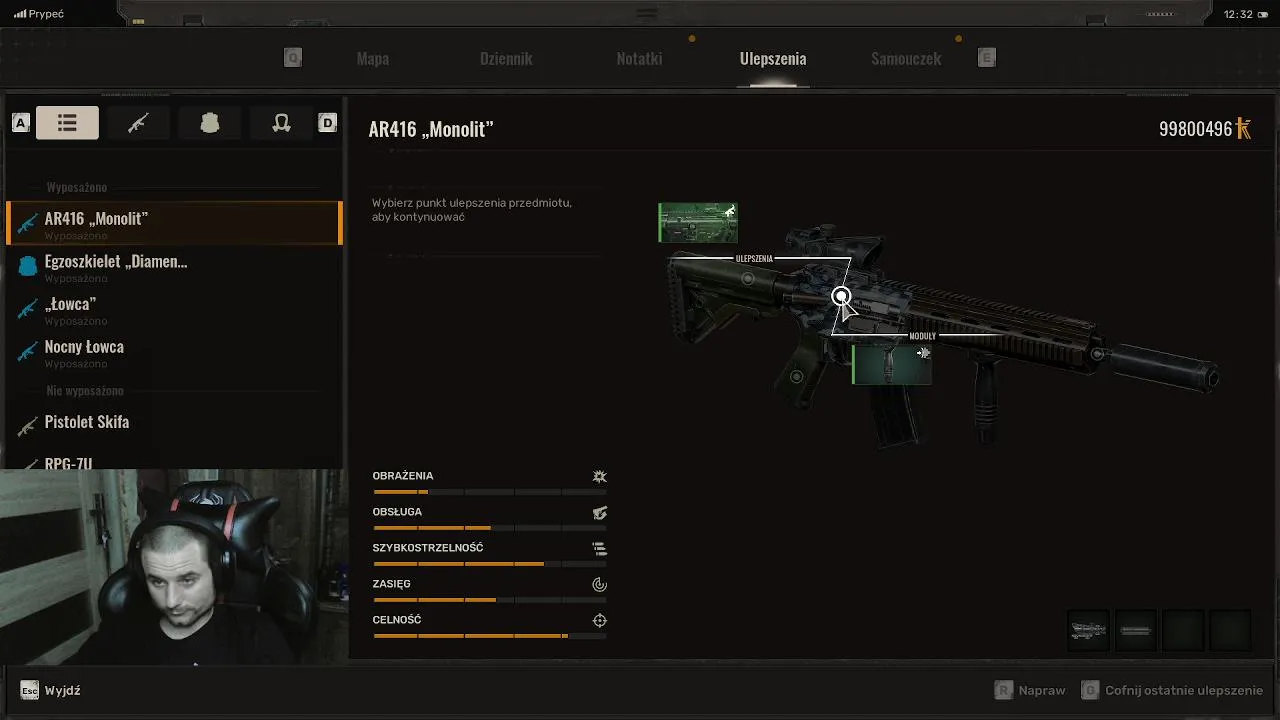The width and height of the screenshot is (1280, 720).
Task: Click the A key previous-category hint
Action: pyautogui.click(x=21, y=123)
